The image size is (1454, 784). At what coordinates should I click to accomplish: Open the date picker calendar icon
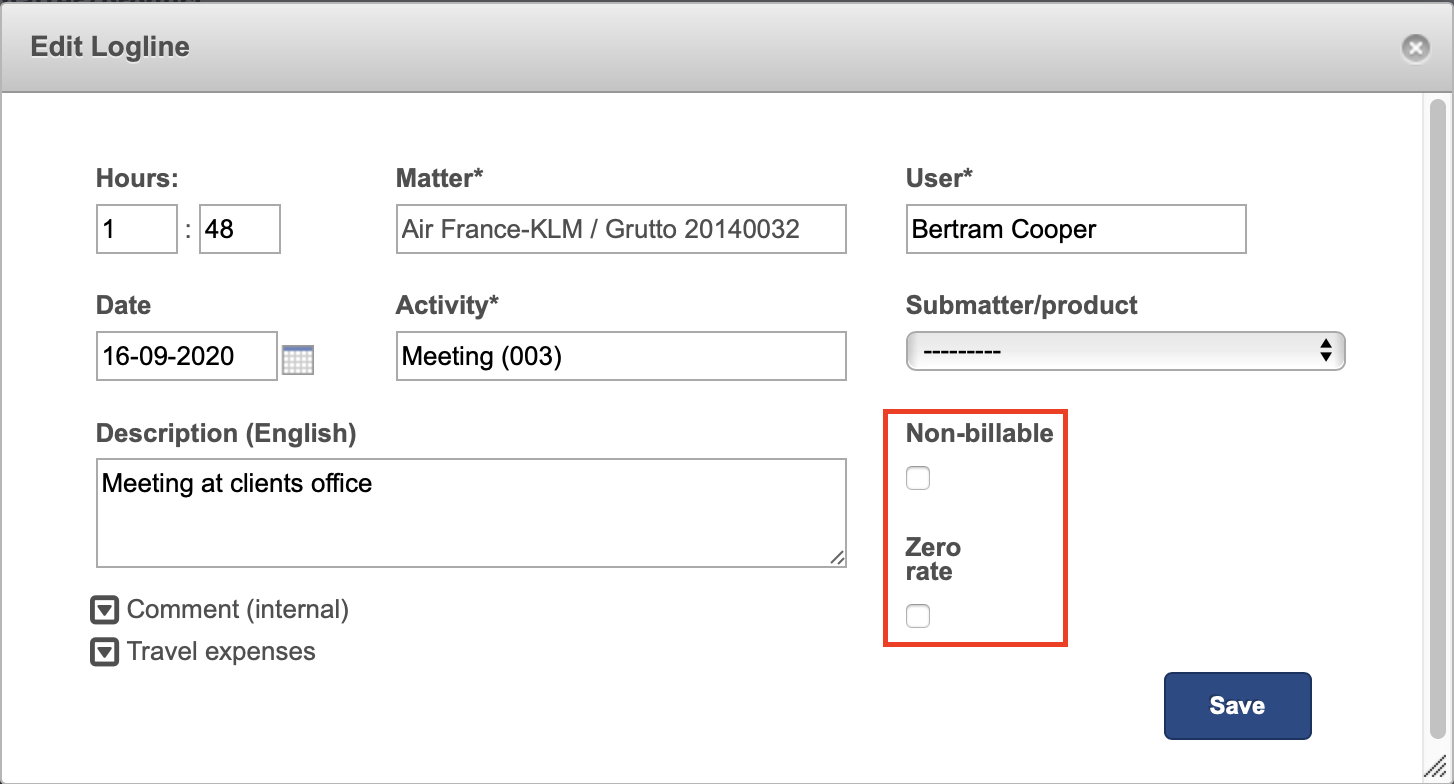pos(298,359)
